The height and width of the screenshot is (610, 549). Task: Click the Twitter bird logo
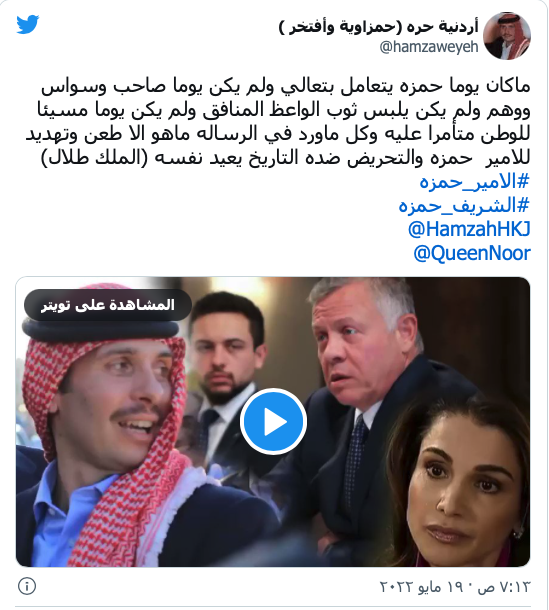28,25
